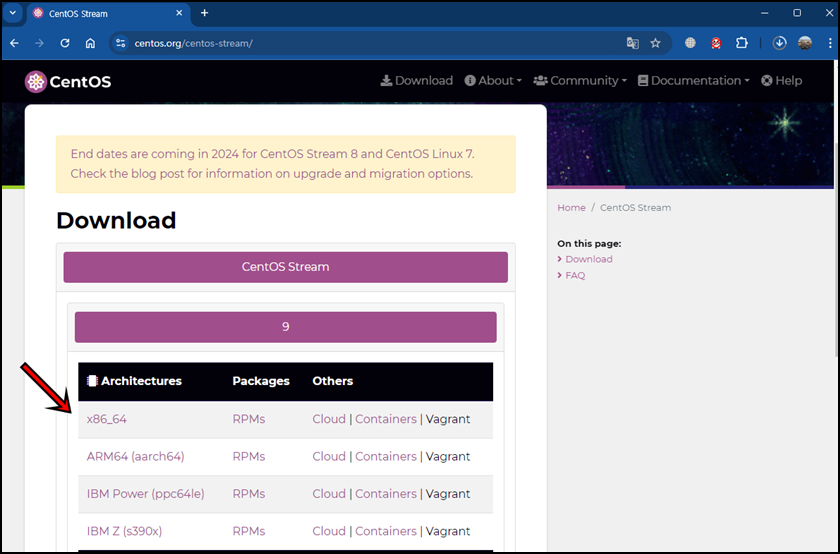Expand the About menu
Screen dimensions: 840x554
tap(493, 80)
